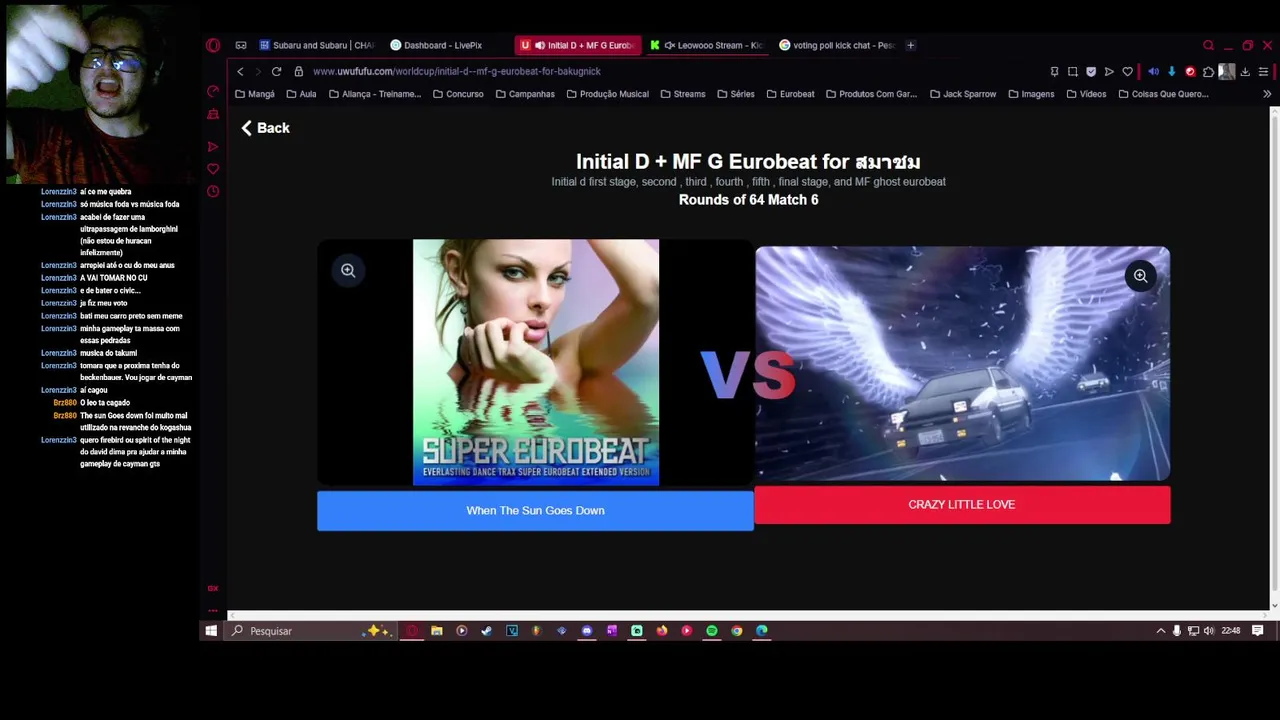
Task: Open the workspaces icon beside Opera logo
Action: point(241,45)
